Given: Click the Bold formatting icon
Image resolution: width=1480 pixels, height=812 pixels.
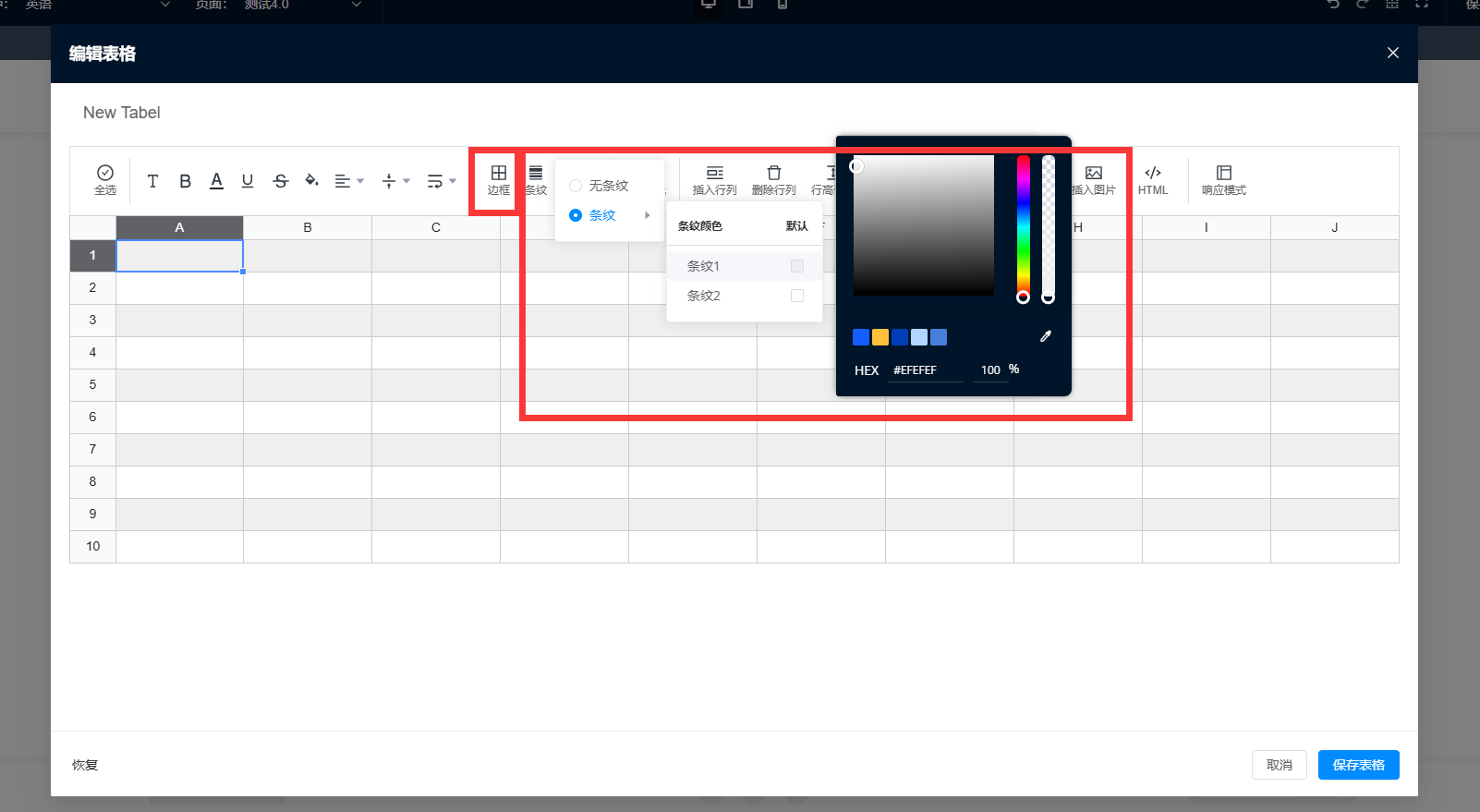Looking at the screenshot, I should pos(185,181).
